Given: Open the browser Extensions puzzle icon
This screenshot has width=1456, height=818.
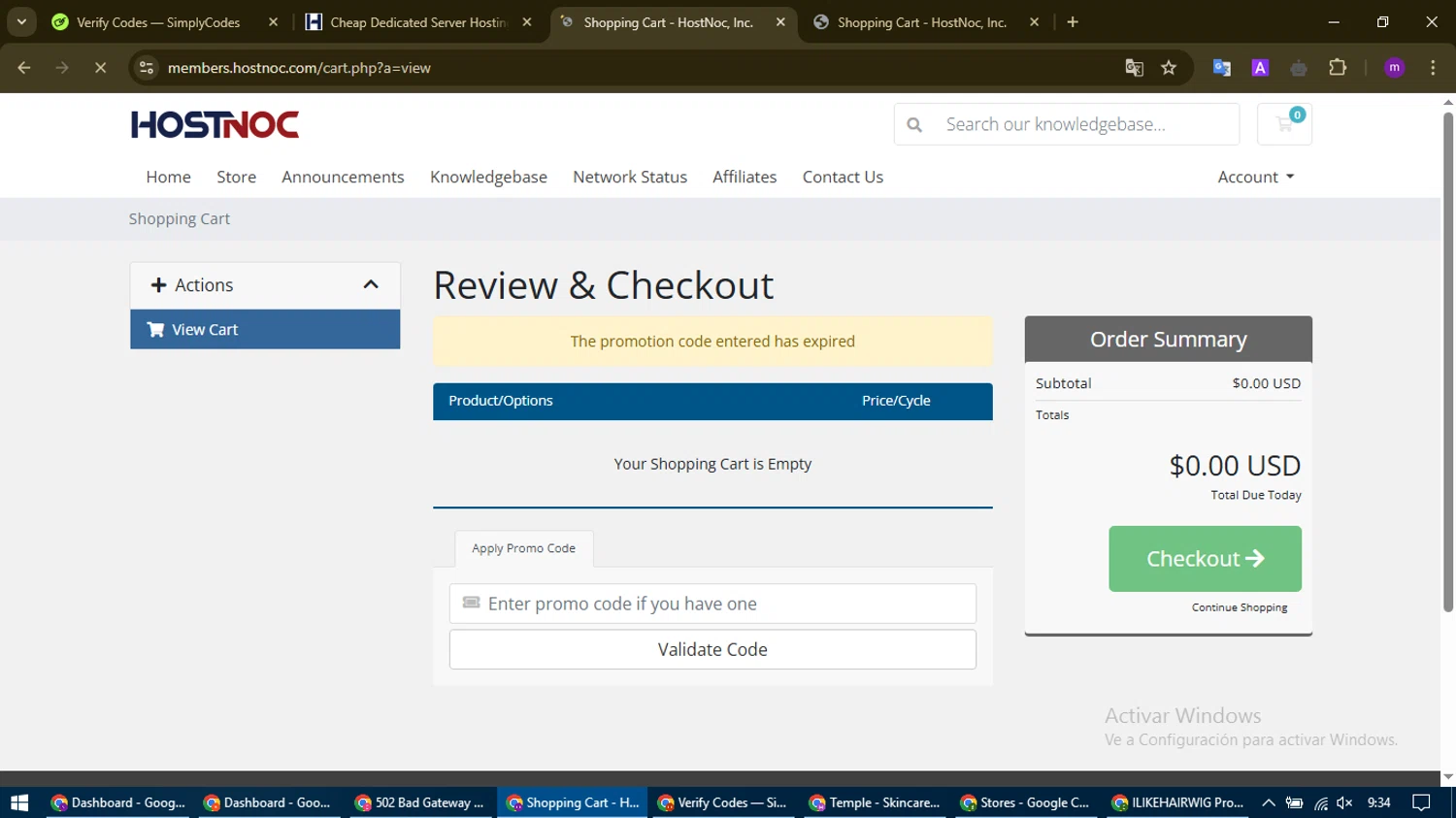Looking at the screenshot, I should 1338,67.
